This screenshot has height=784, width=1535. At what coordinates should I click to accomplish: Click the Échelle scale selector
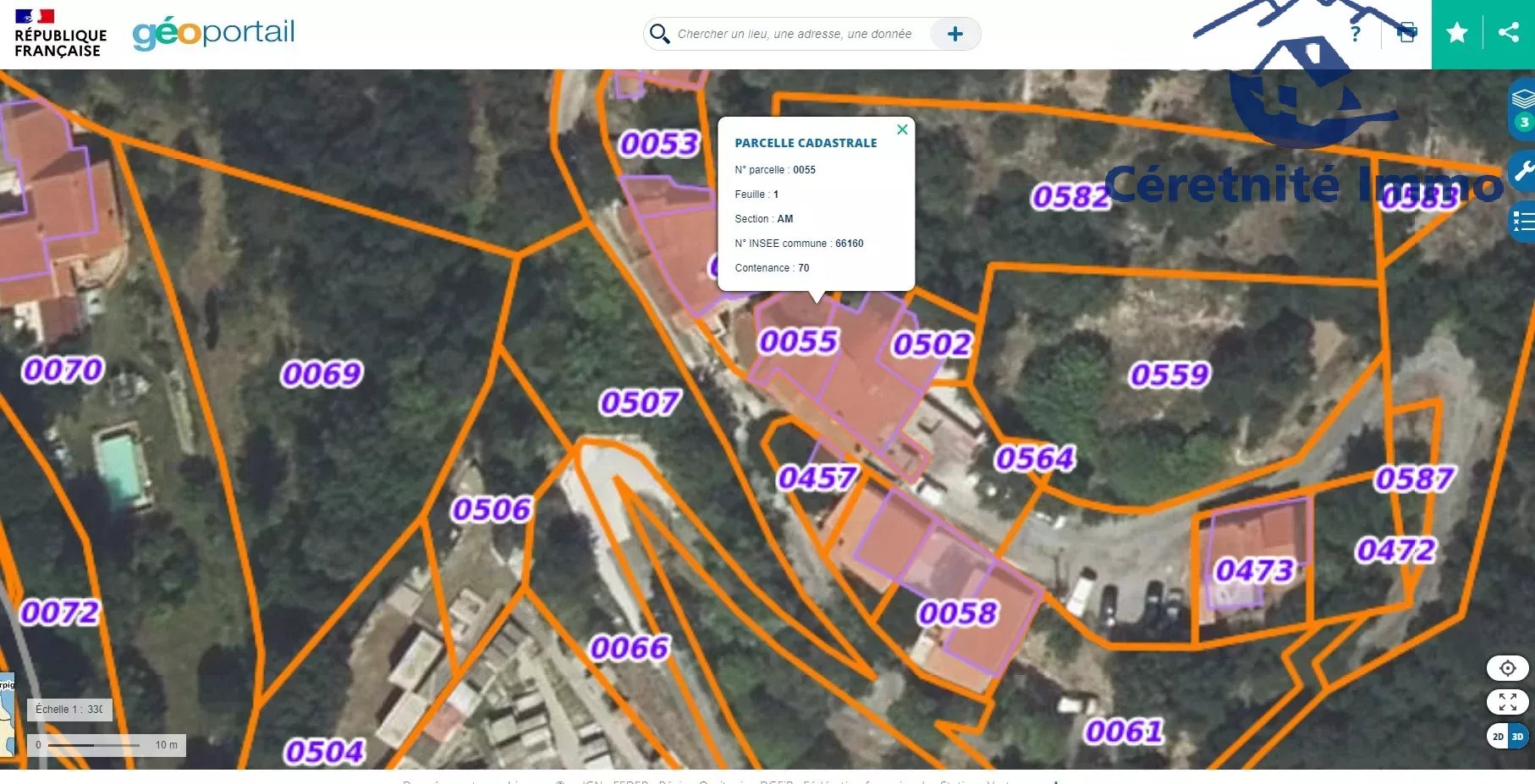69,710
